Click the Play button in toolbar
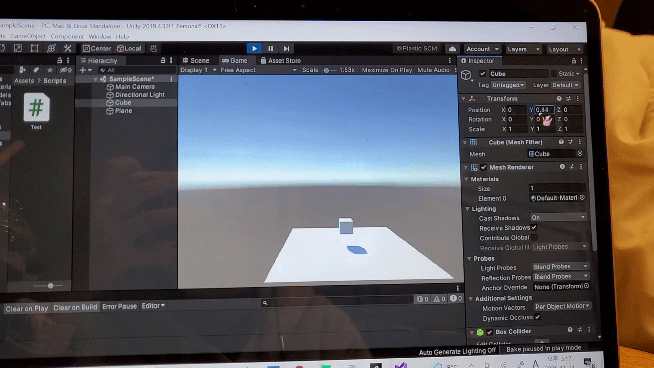The height and width of the screenshot is (368, 654). pyautogui.click(x=254, y=48)
